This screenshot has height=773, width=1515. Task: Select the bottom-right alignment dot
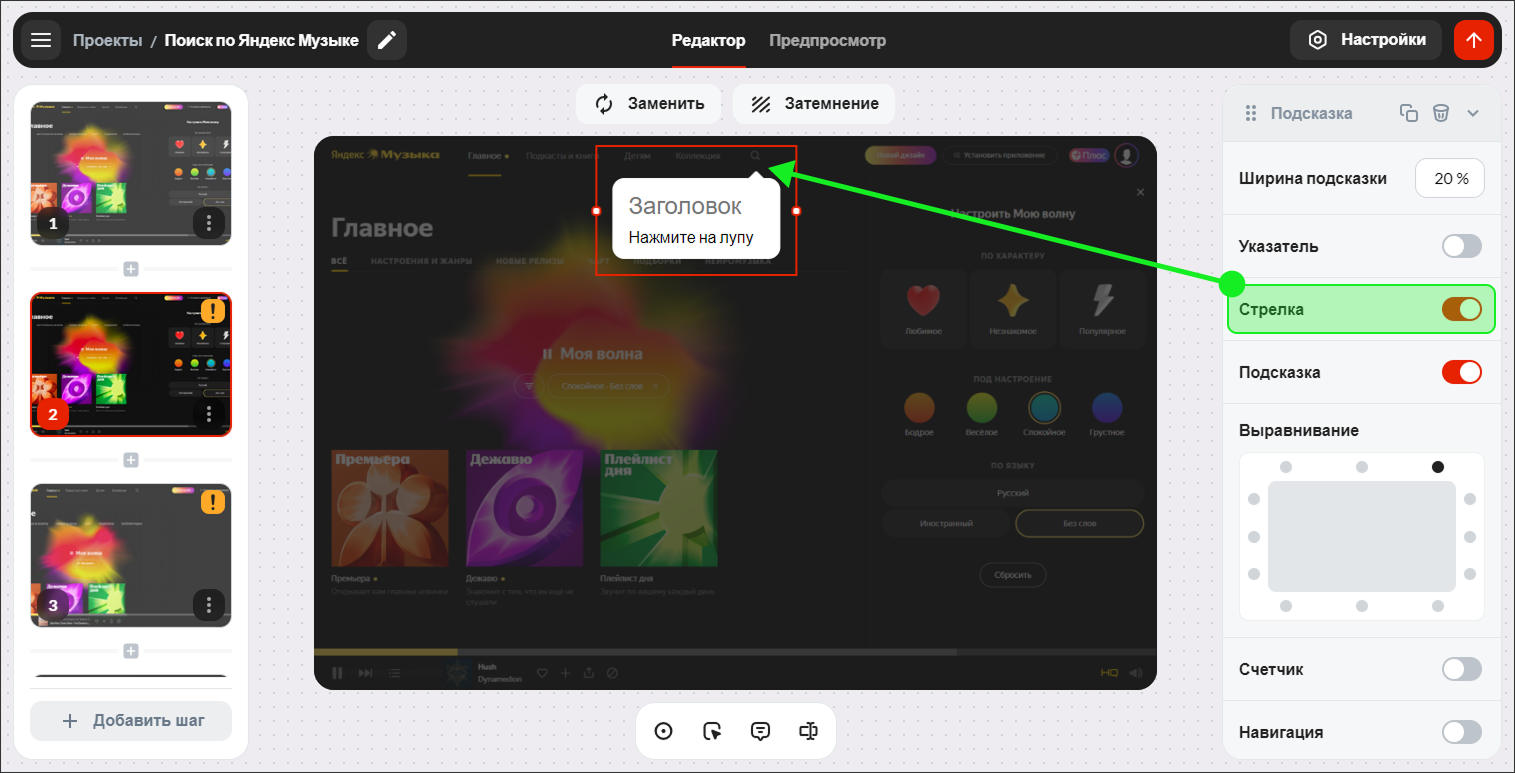point(1438,606)
